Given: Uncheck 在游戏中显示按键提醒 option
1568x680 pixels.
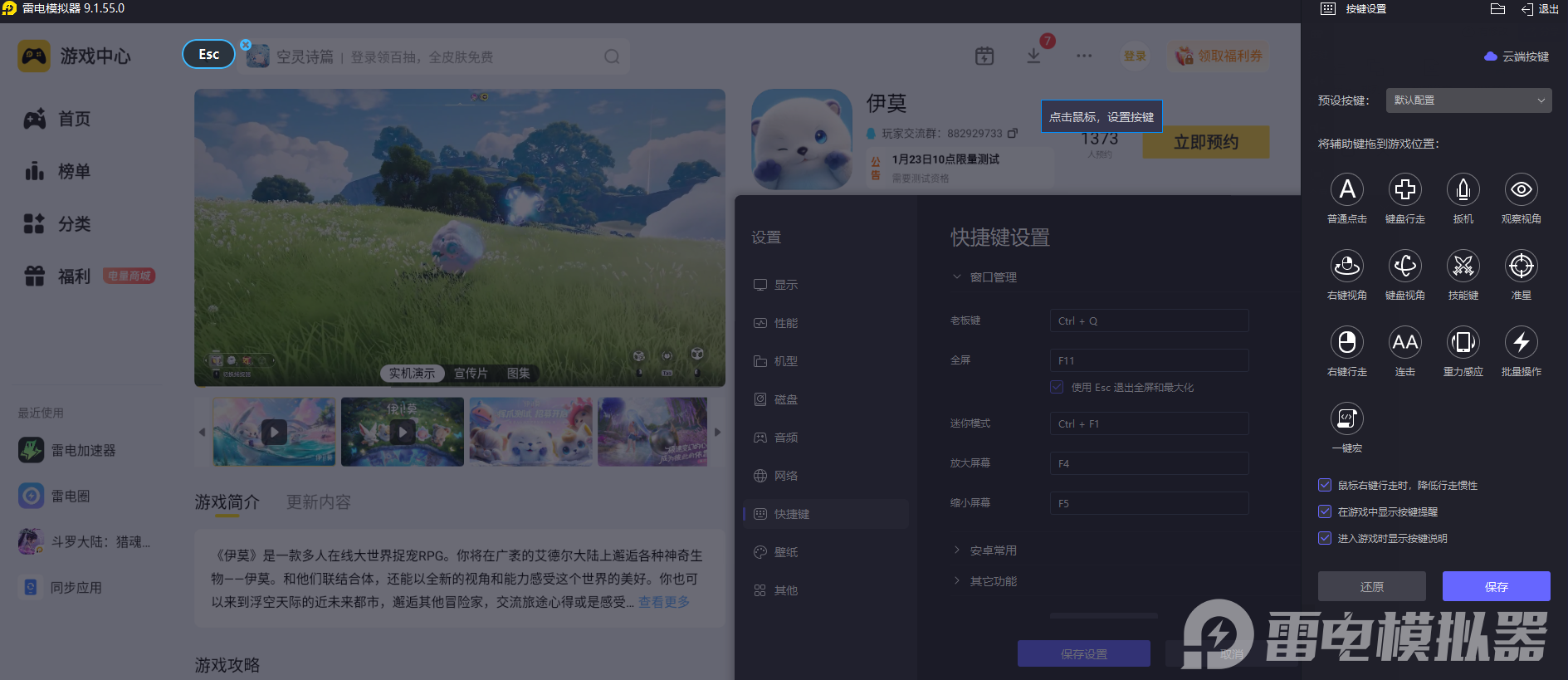Looking at the screenshot, I should [x=1325, y=511].
